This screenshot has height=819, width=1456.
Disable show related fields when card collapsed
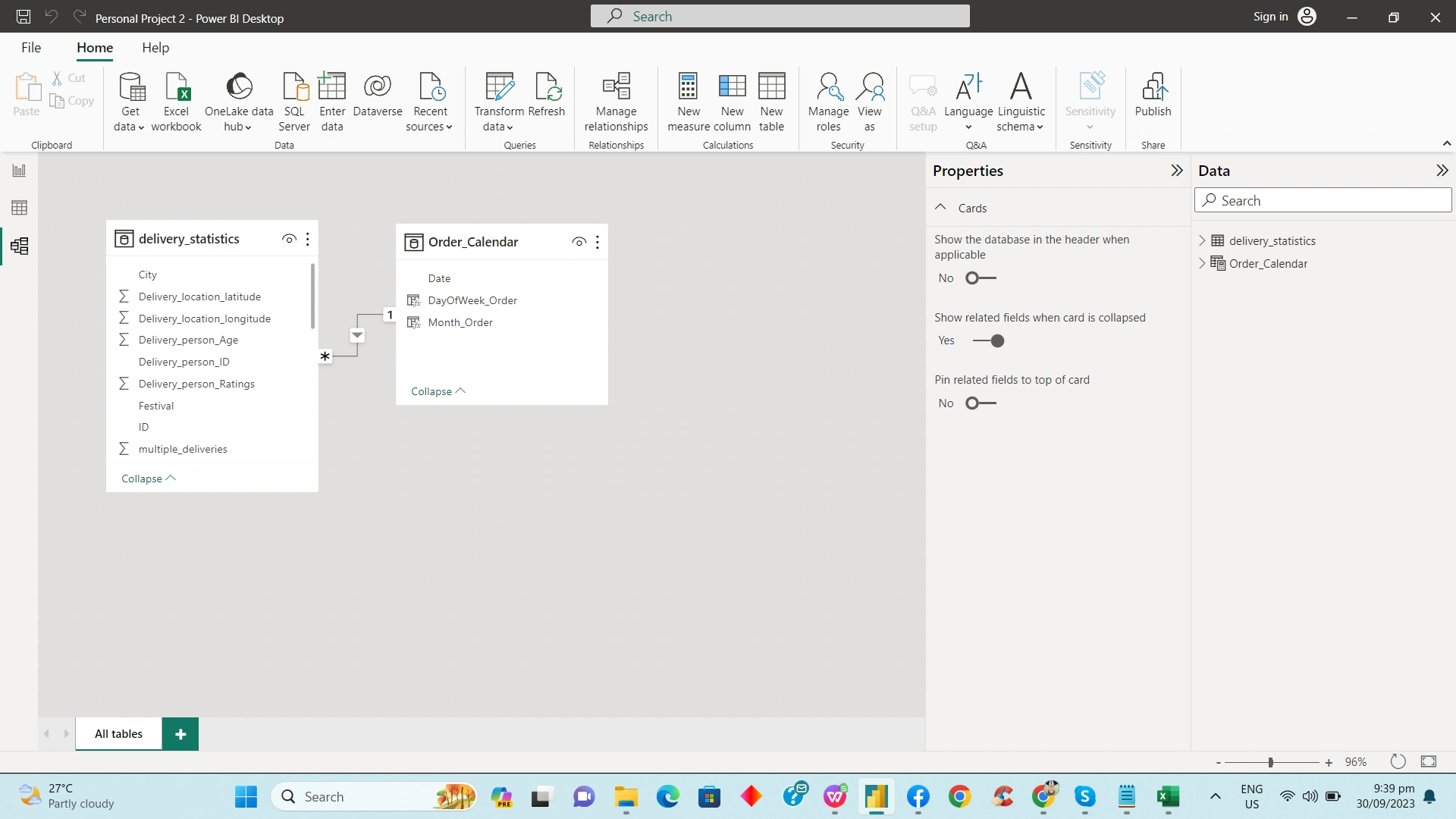pyautogui.click(x=989, y=340)
